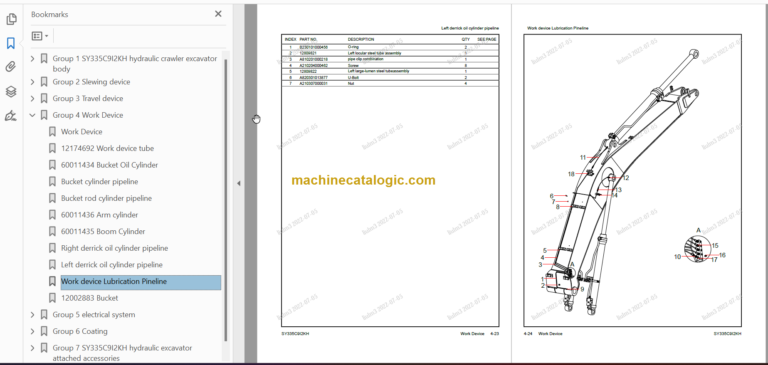Click callout number 18 on diagram

[x=571, y=174]
